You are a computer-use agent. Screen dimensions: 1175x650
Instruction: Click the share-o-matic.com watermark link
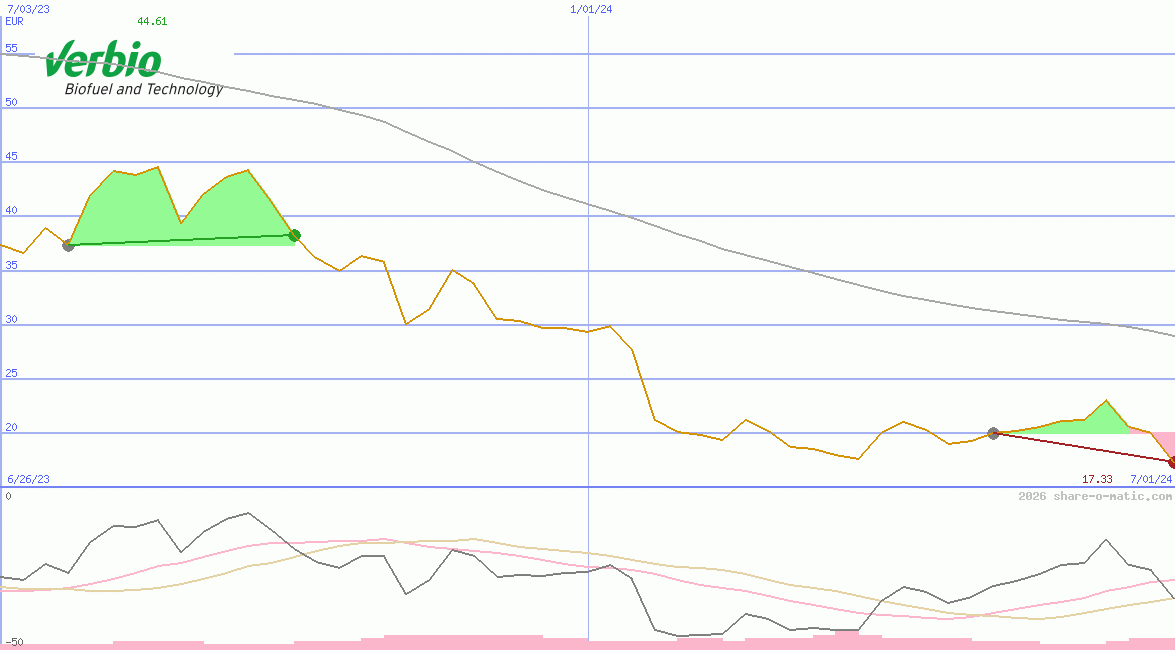[1095, 496]
